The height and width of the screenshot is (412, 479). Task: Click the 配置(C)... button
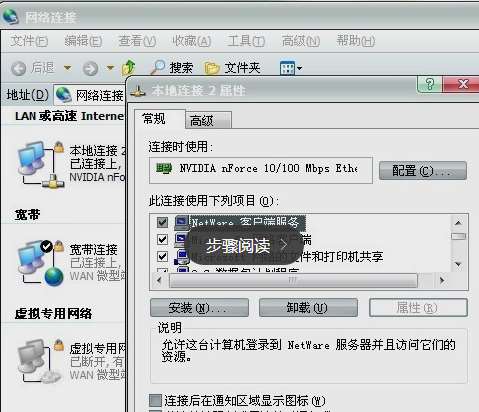tap(423, 171)
